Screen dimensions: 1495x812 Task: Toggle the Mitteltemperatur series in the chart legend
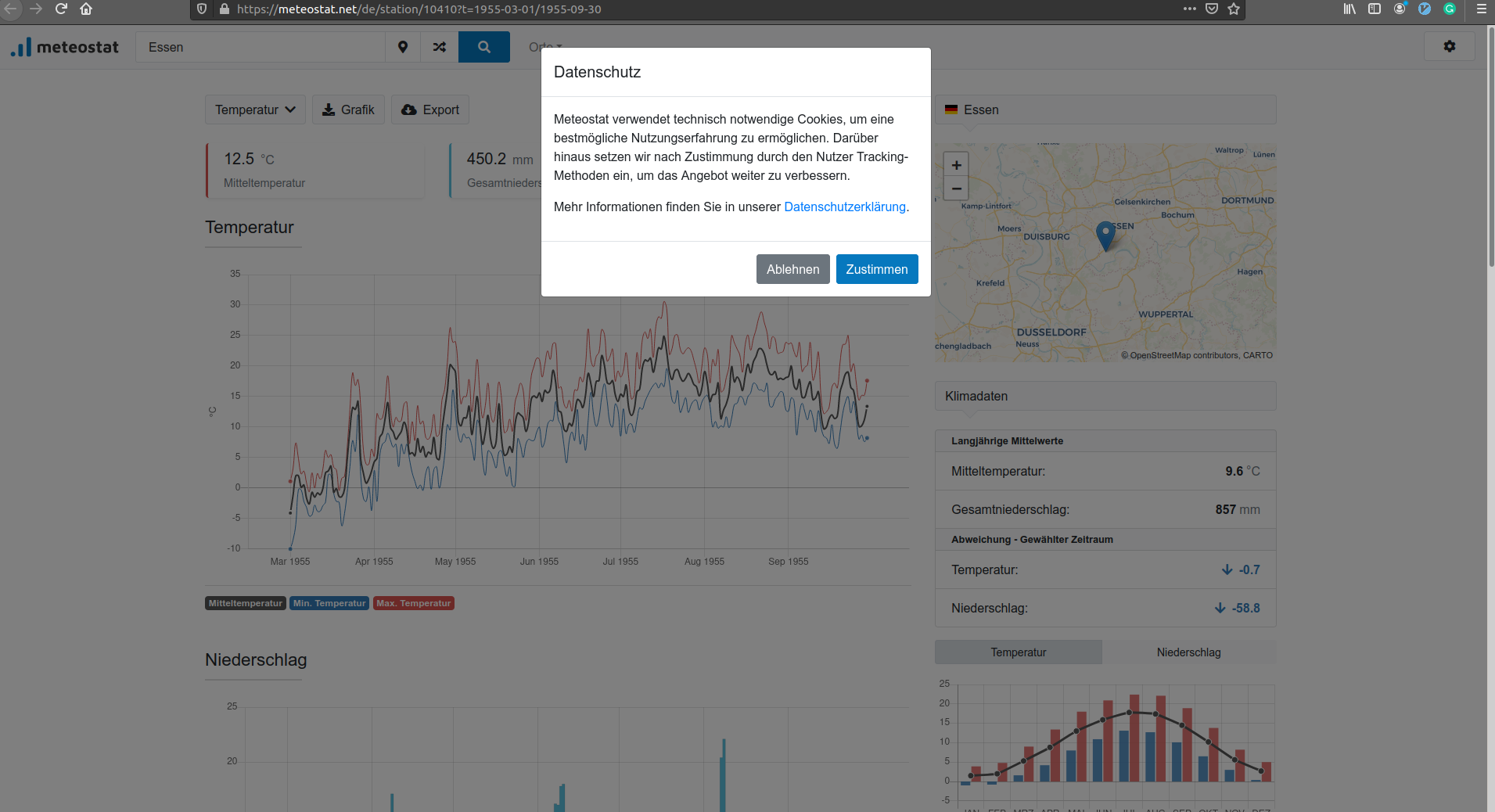245,602
